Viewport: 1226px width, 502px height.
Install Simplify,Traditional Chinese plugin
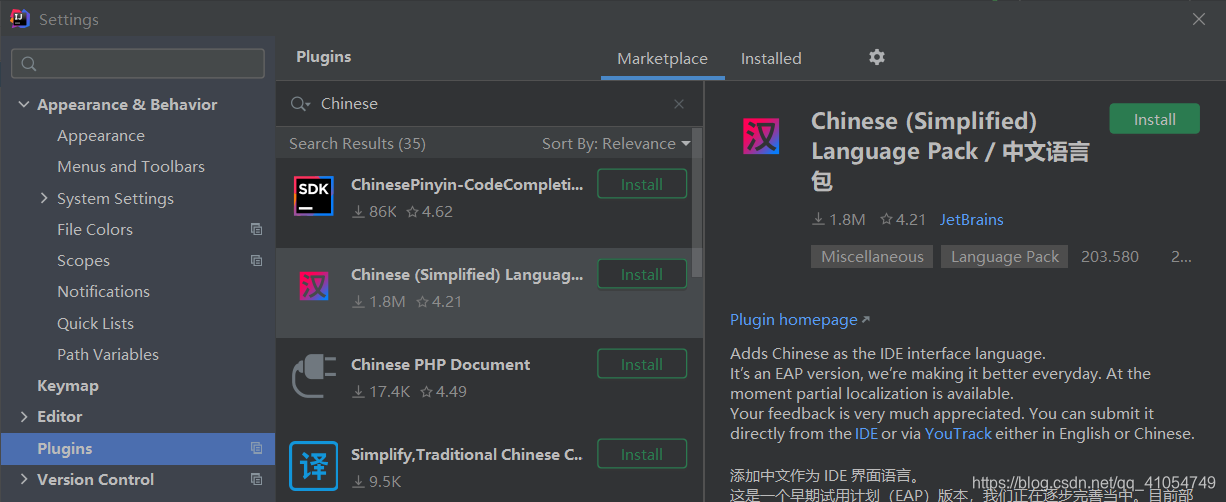pos(642,454)
